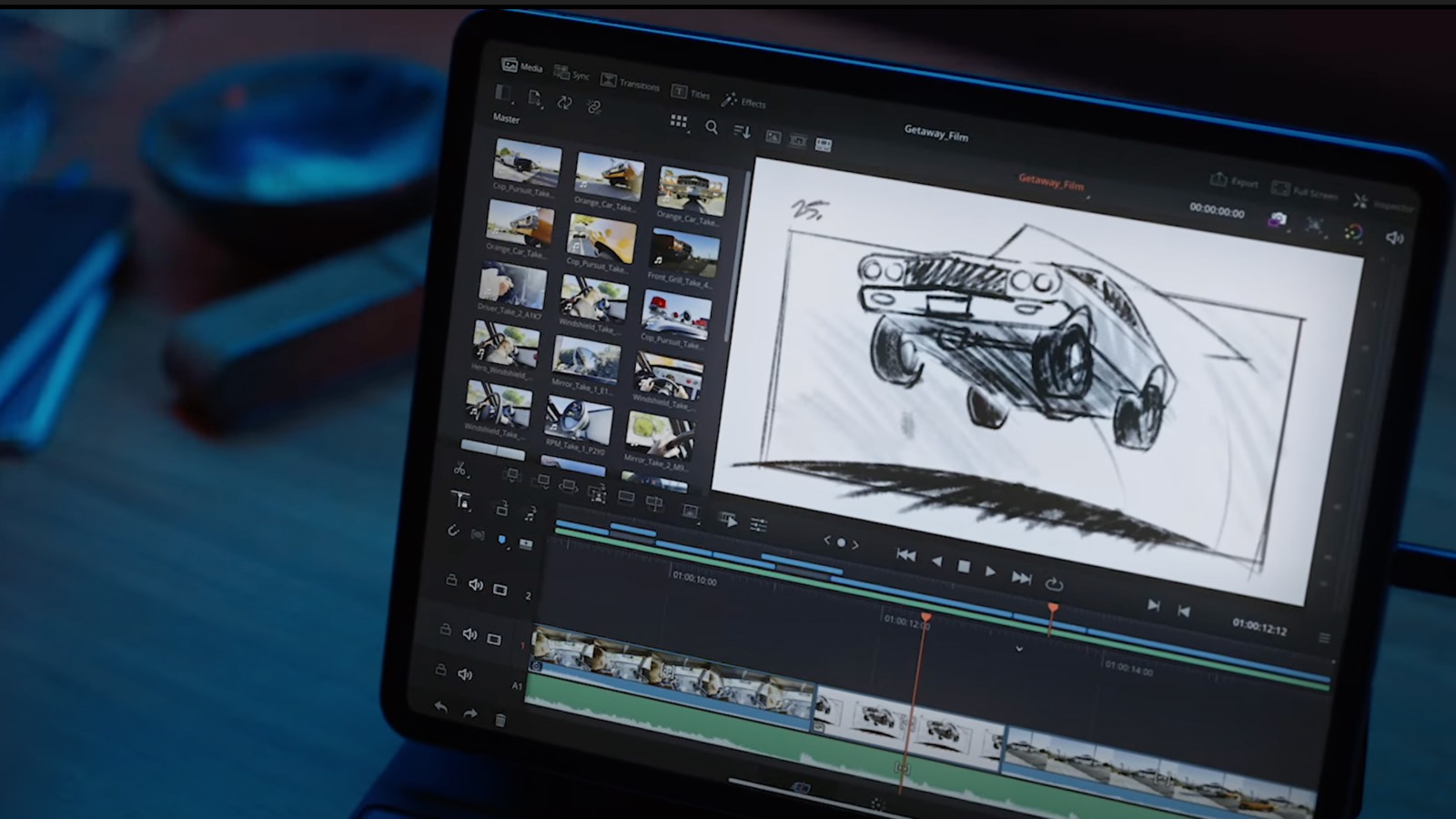The width and height of the screenshot is (1456, 819).
Task: Disable video on track 2 monitor icon
Action: [x=500, y=590]
